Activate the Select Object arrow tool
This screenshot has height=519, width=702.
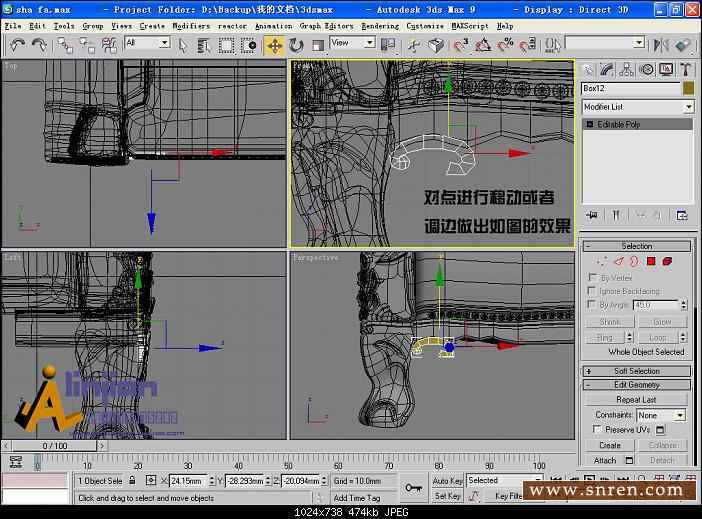pos(183,45)
